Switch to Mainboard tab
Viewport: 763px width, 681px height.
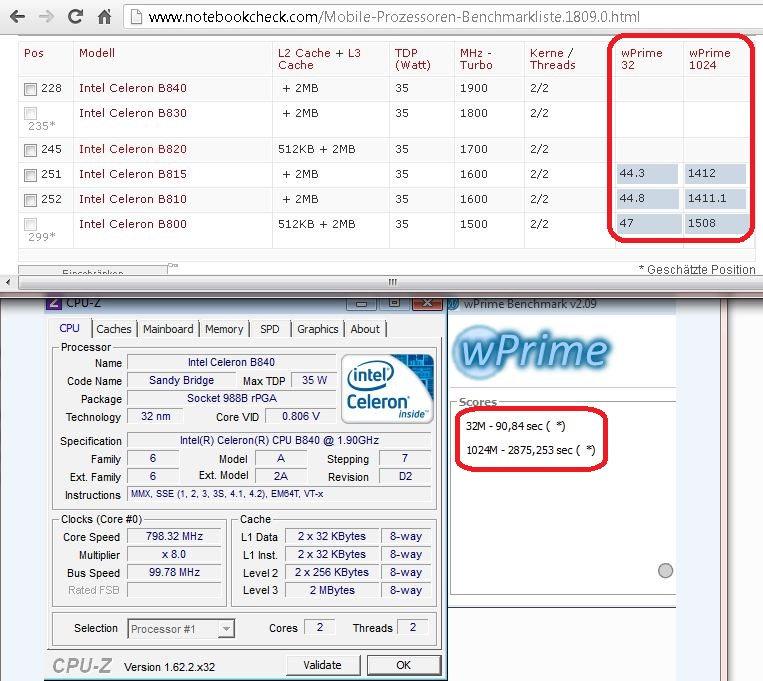(x=168, y=329)
